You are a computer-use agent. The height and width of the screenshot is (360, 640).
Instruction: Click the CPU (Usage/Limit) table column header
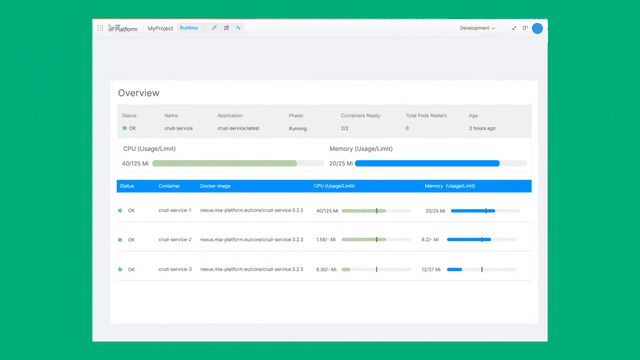click(334, 186)
